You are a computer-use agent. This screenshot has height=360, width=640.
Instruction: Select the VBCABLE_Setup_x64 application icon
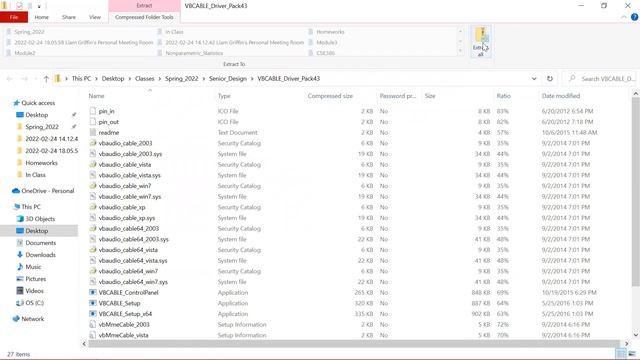click(x=93, y=313)
